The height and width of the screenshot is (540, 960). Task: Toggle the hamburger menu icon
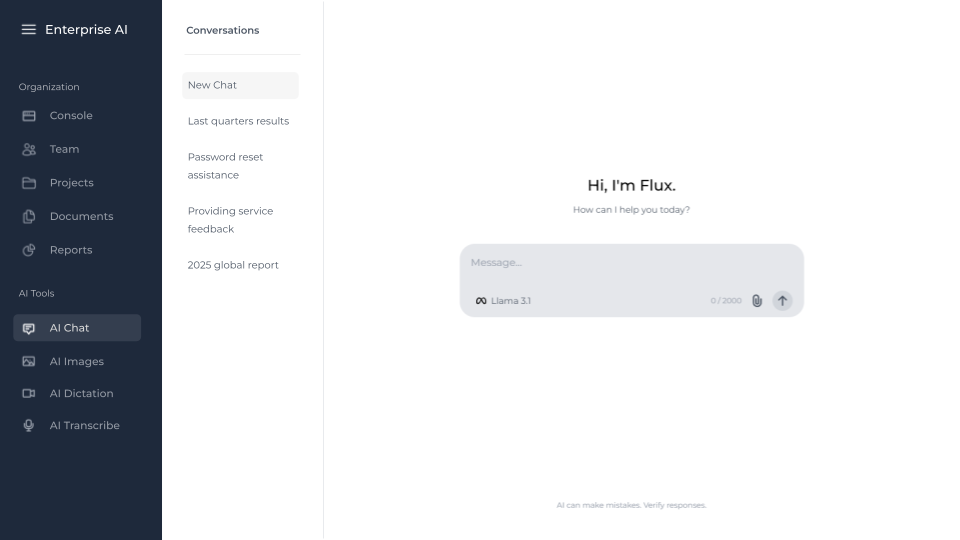pos(29,30)
